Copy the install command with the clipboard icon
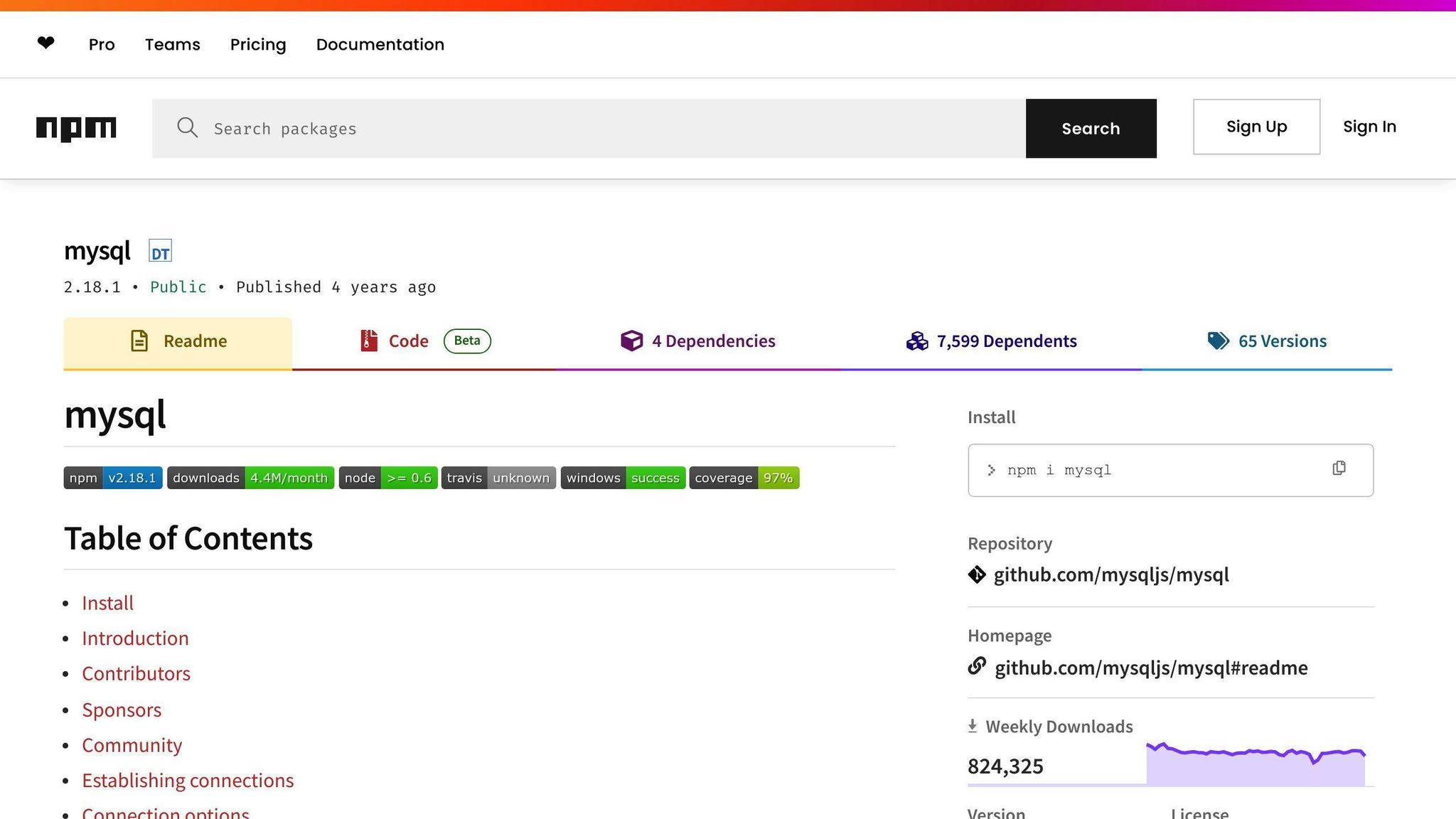The image size is (1456, 819). [1339, 468]
